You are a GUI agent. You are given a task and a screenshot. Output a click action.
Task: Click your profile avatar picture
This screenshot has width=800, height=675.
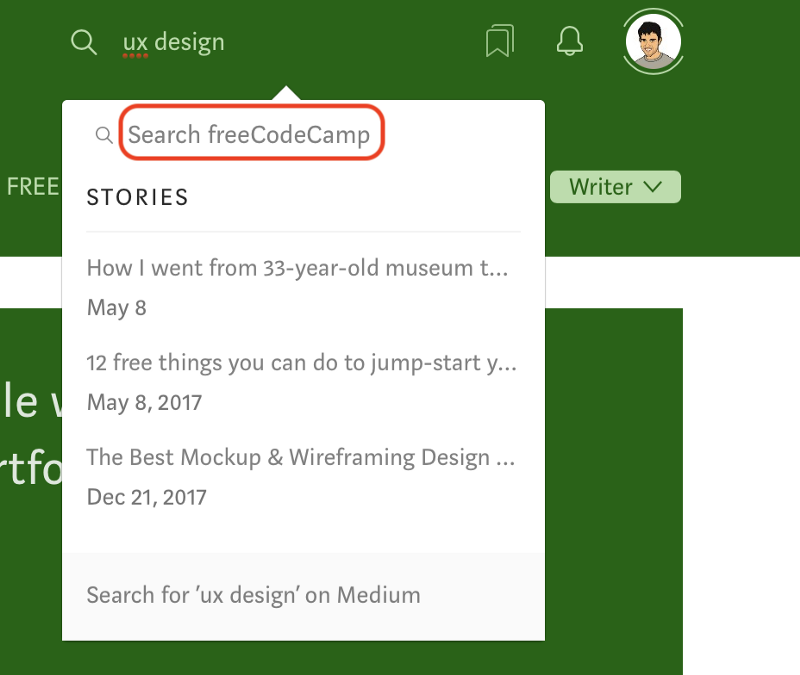653,42
